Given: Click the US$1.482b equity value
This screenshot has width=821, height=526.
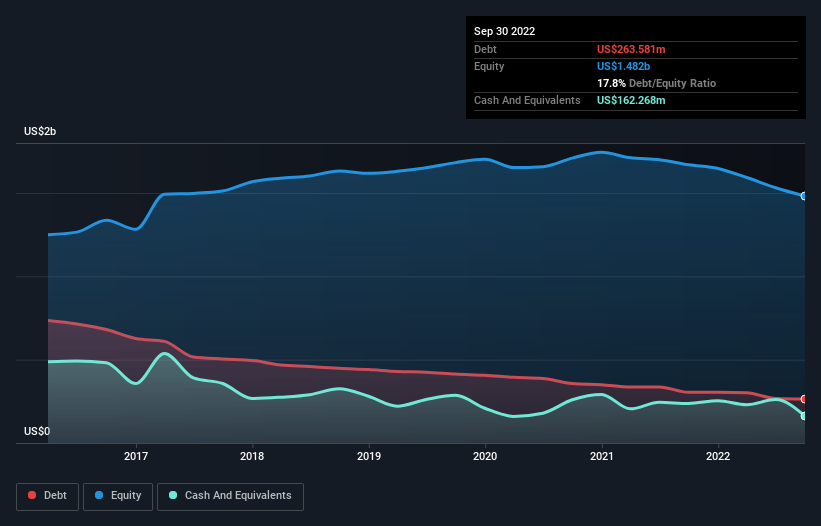Looking at the screenshot, I should pos(623,66).
